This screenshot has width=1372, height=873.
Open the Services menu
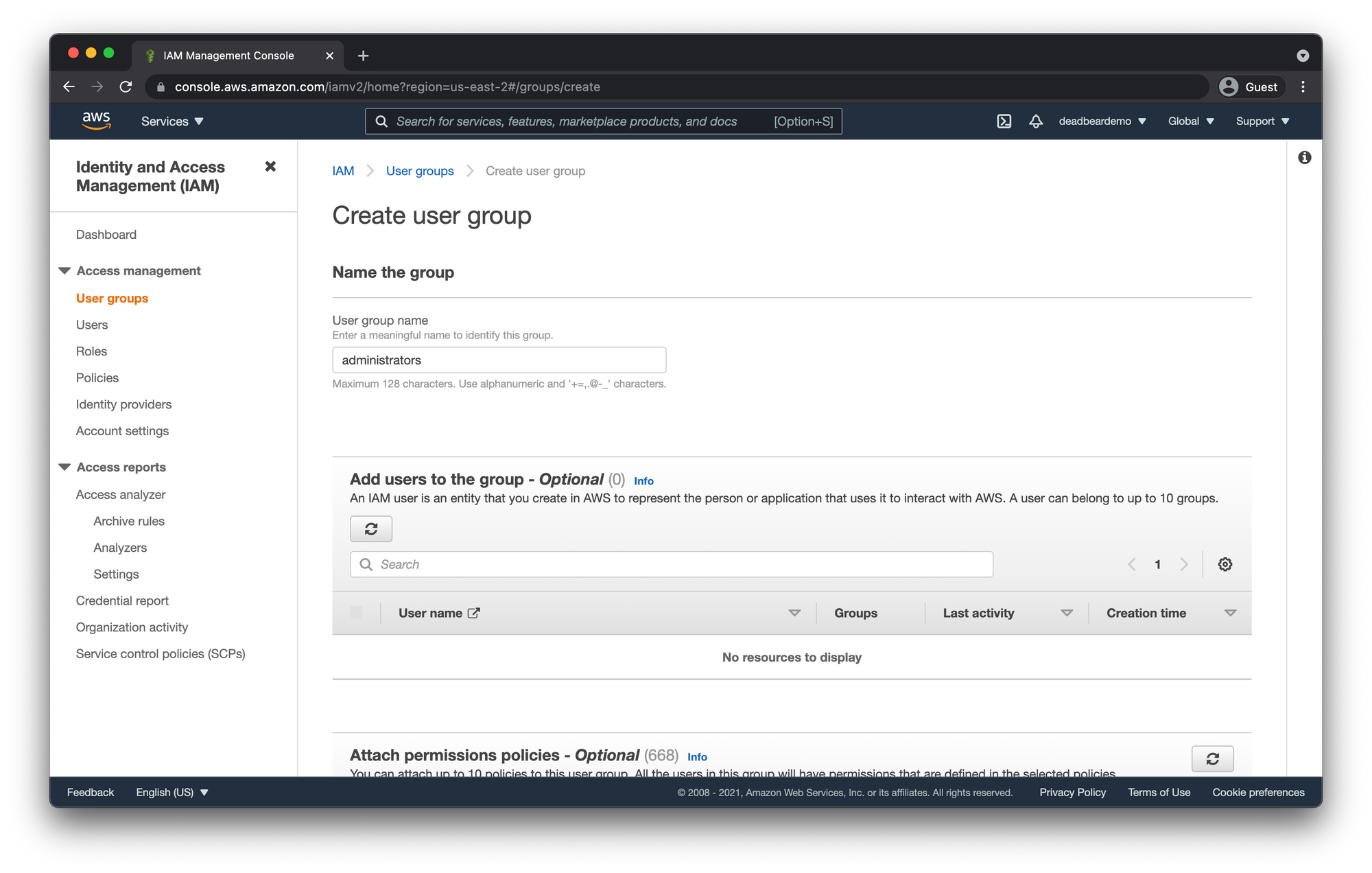(172, 121)
